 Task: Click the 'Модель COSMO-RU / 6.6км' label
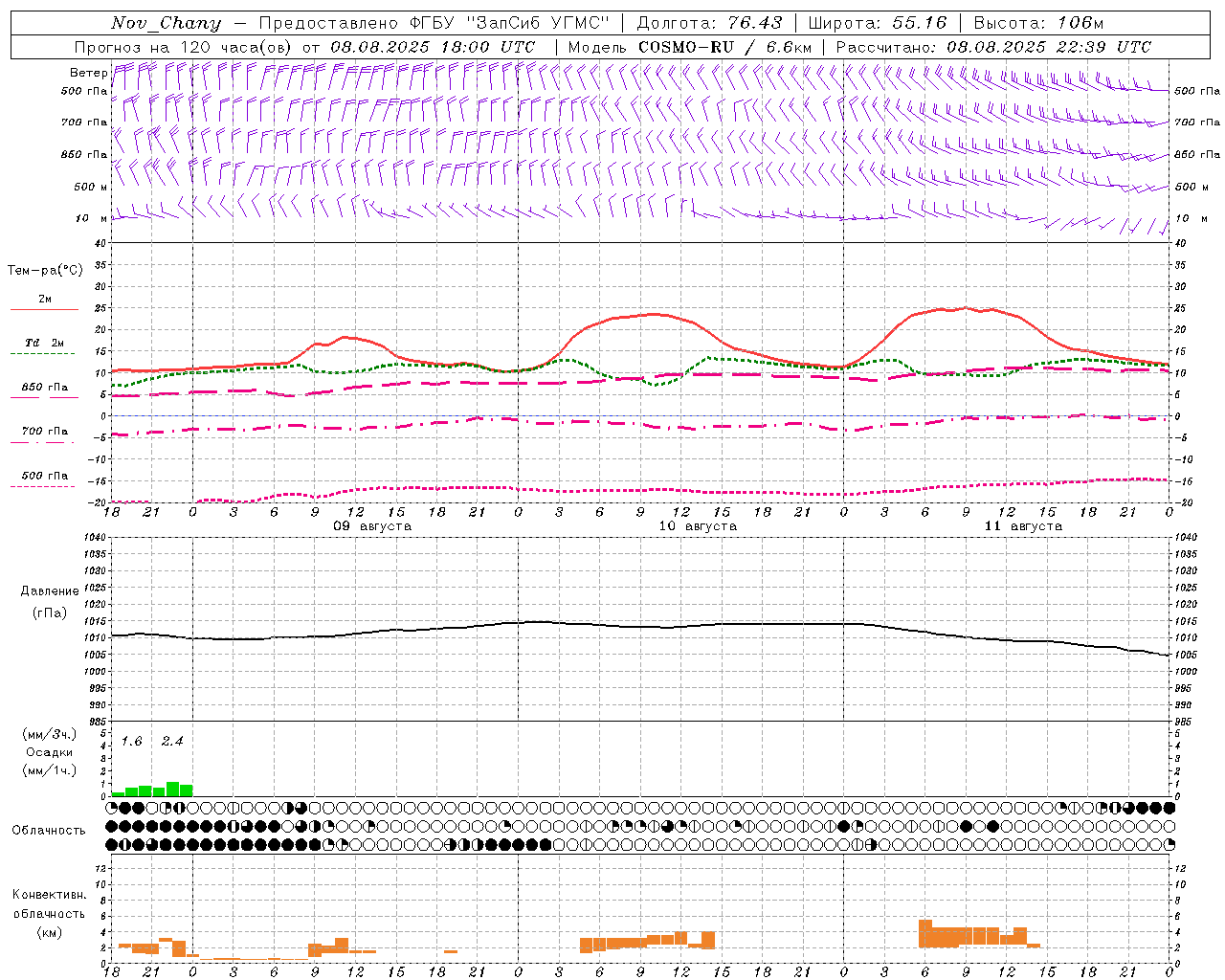coord(690,47)
